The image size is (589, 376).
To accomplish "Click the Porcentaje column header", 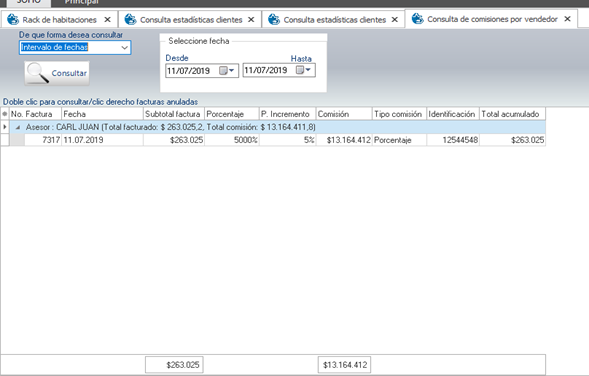I will (232, 114).
